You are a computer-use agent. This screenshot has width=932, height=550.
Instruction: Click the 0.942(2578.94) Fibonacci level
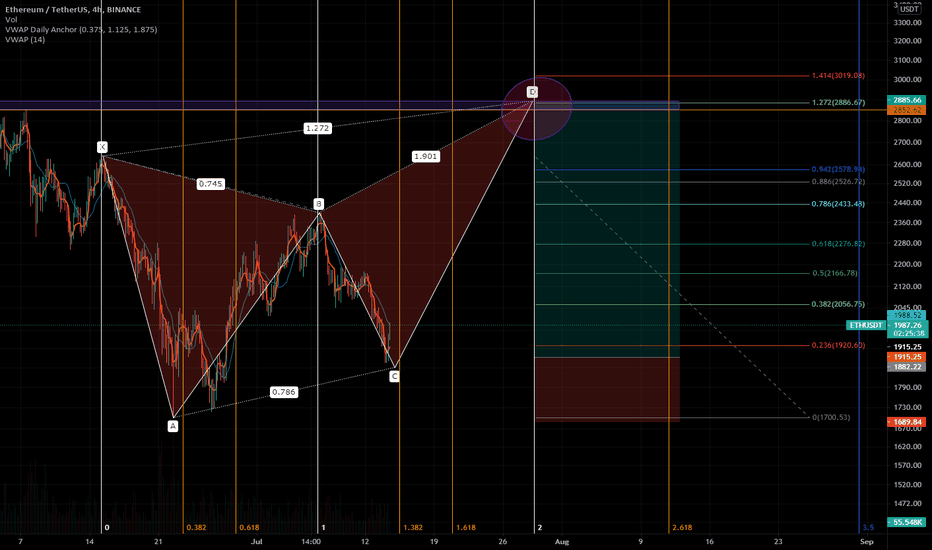click(838, 169)
